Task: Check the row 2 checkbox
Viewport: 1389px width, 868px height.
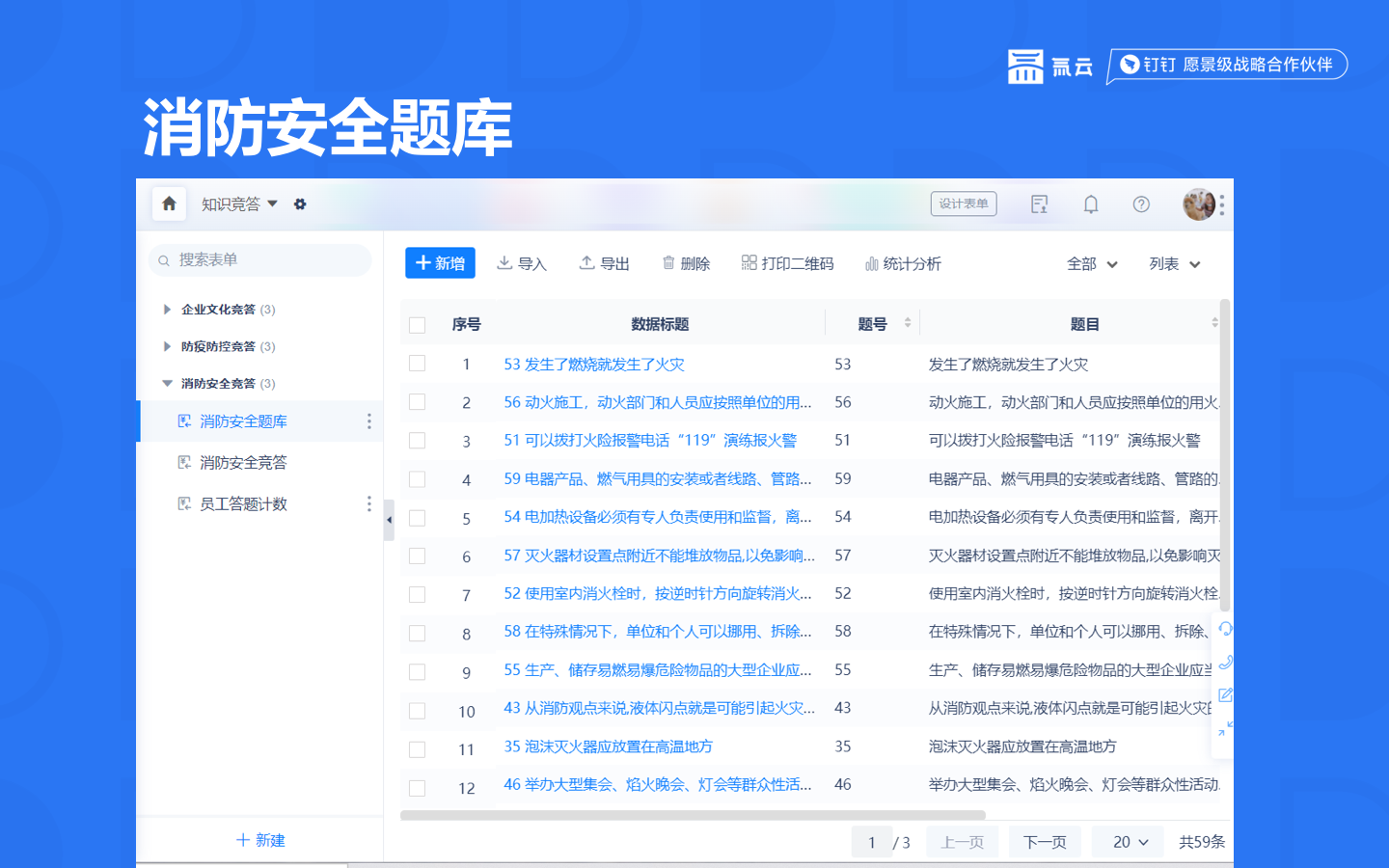Action: [x=417, y=402]
